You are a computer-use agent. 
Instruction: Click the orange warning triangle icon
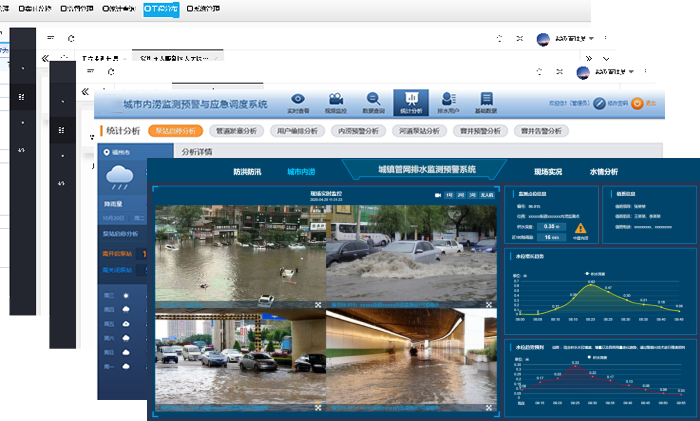(580, 228)
